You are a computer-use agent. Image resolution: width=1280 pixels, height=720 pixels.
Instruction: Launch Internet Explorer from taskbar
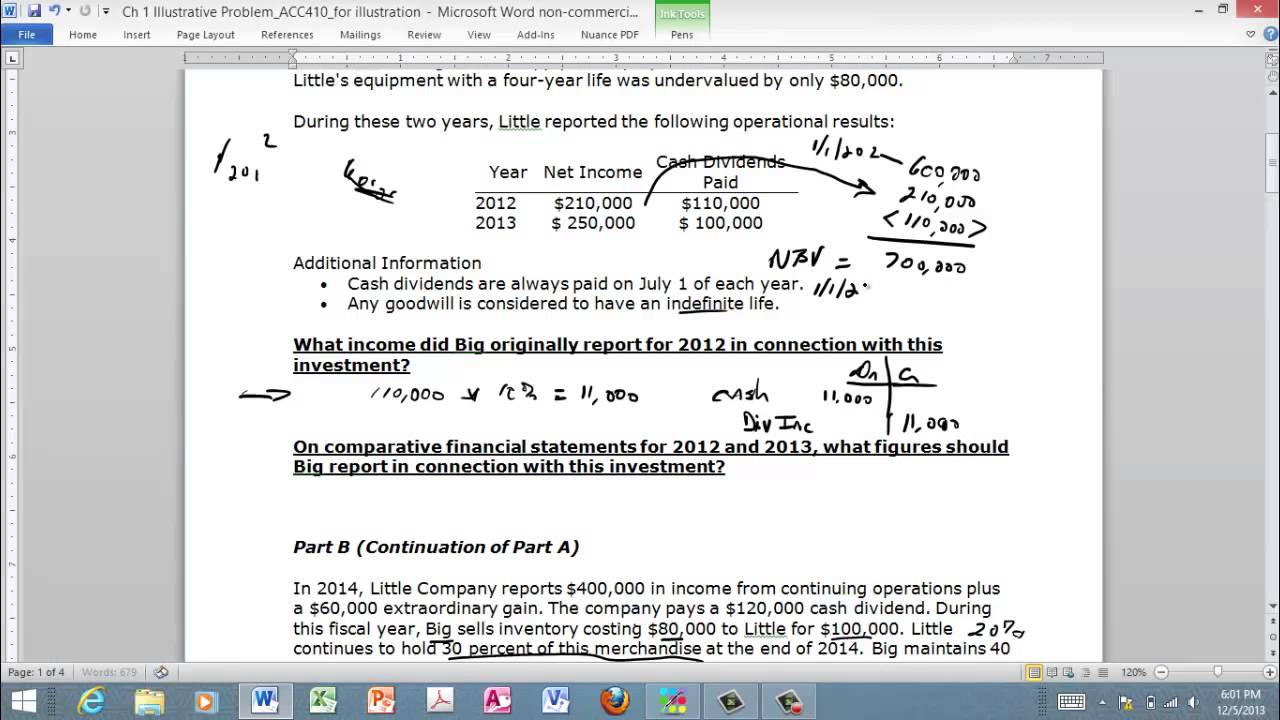(92, 701)
